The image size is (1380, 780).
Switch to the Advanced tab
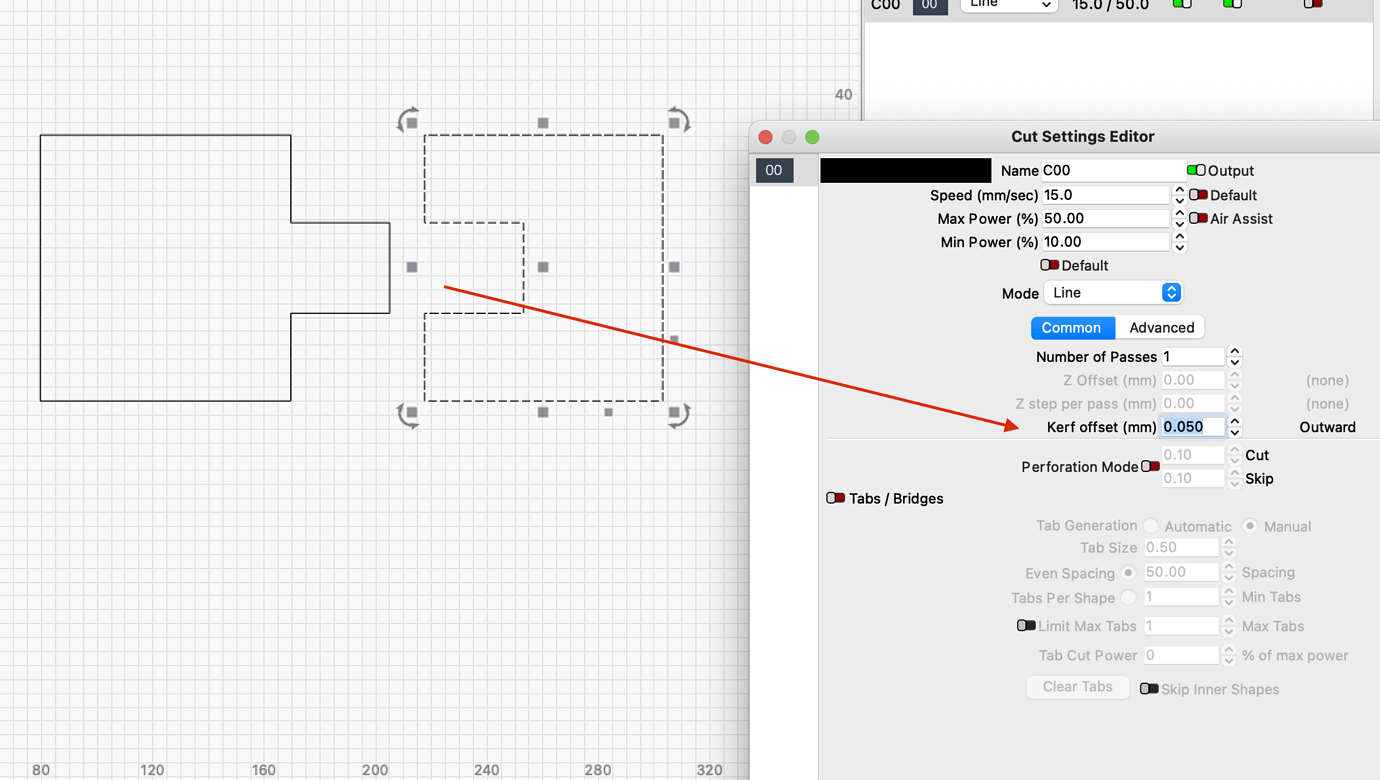pos(1160,327)
